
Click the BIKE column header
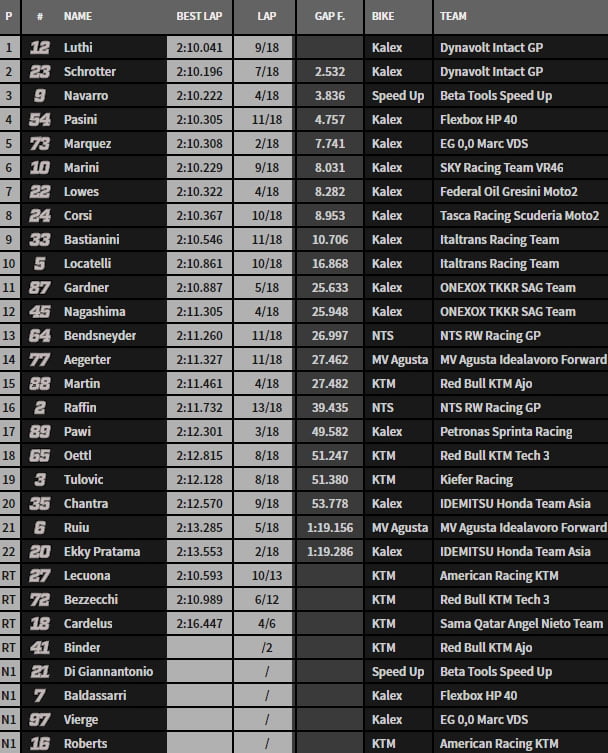pos(384,17)
